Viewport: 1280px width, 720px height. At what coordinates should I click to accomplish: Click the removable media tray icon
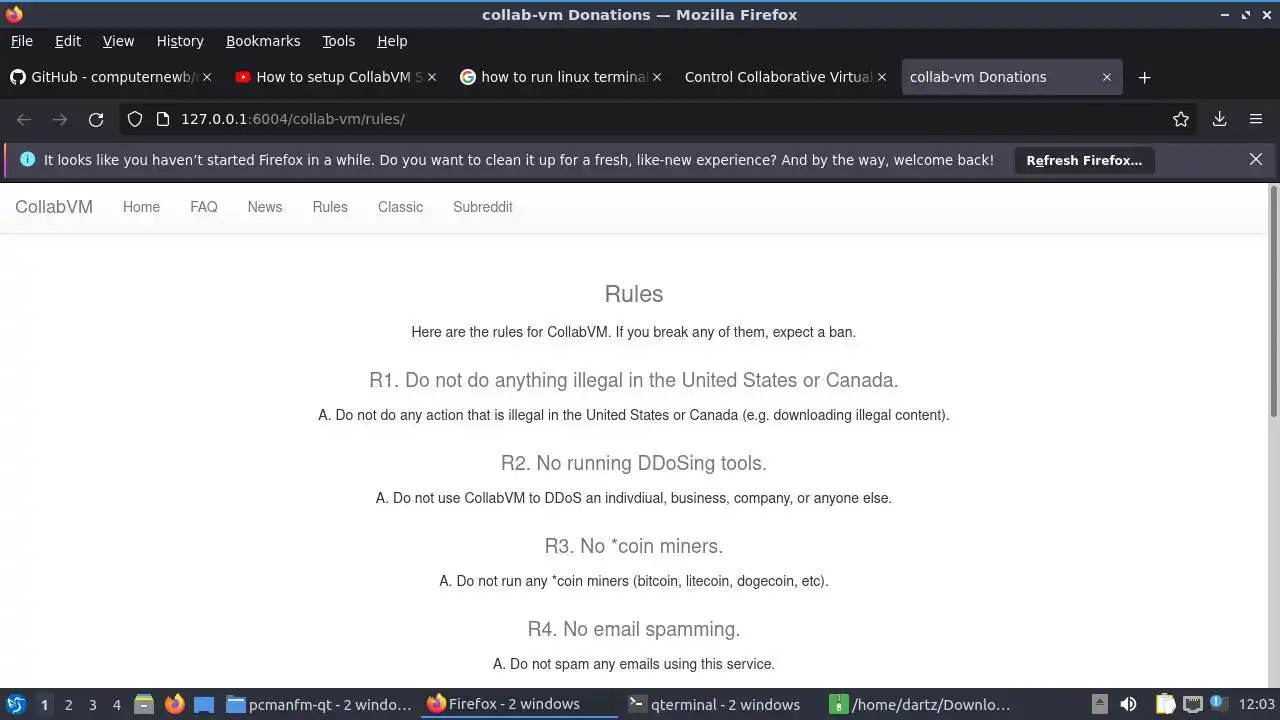coord(1099,704)
